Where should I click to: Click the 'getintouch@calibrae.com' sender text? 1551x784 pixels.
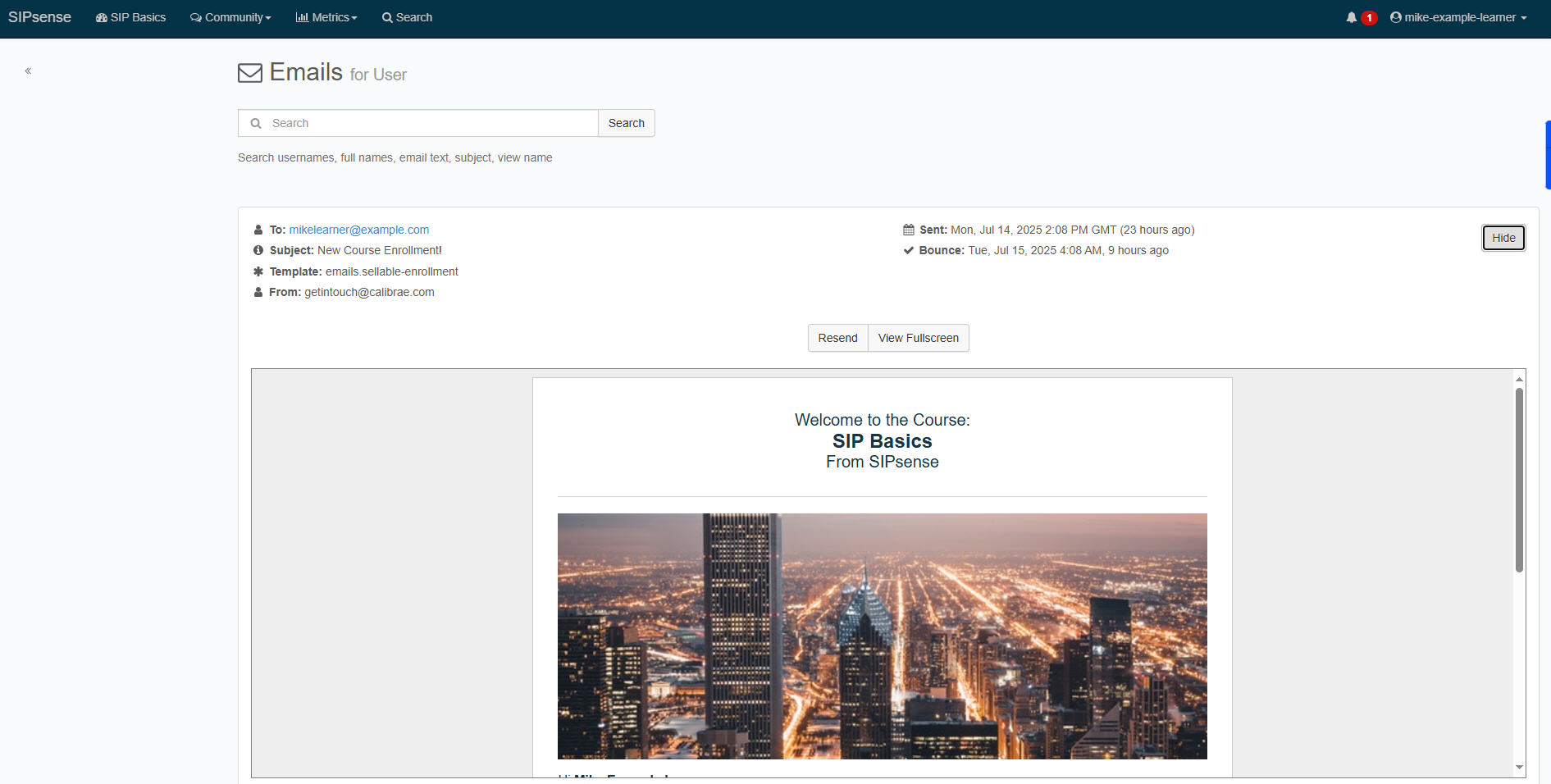369,292
